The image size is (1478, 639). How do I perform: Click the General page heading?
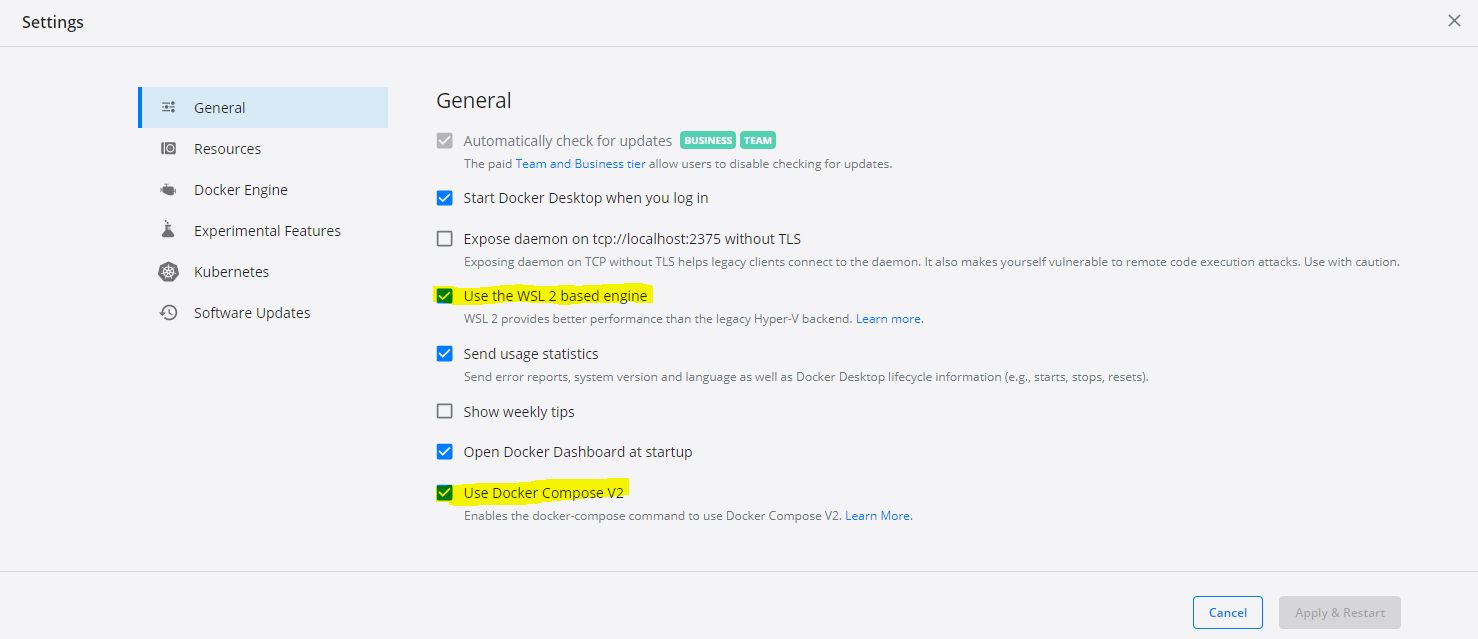point(474,100)
